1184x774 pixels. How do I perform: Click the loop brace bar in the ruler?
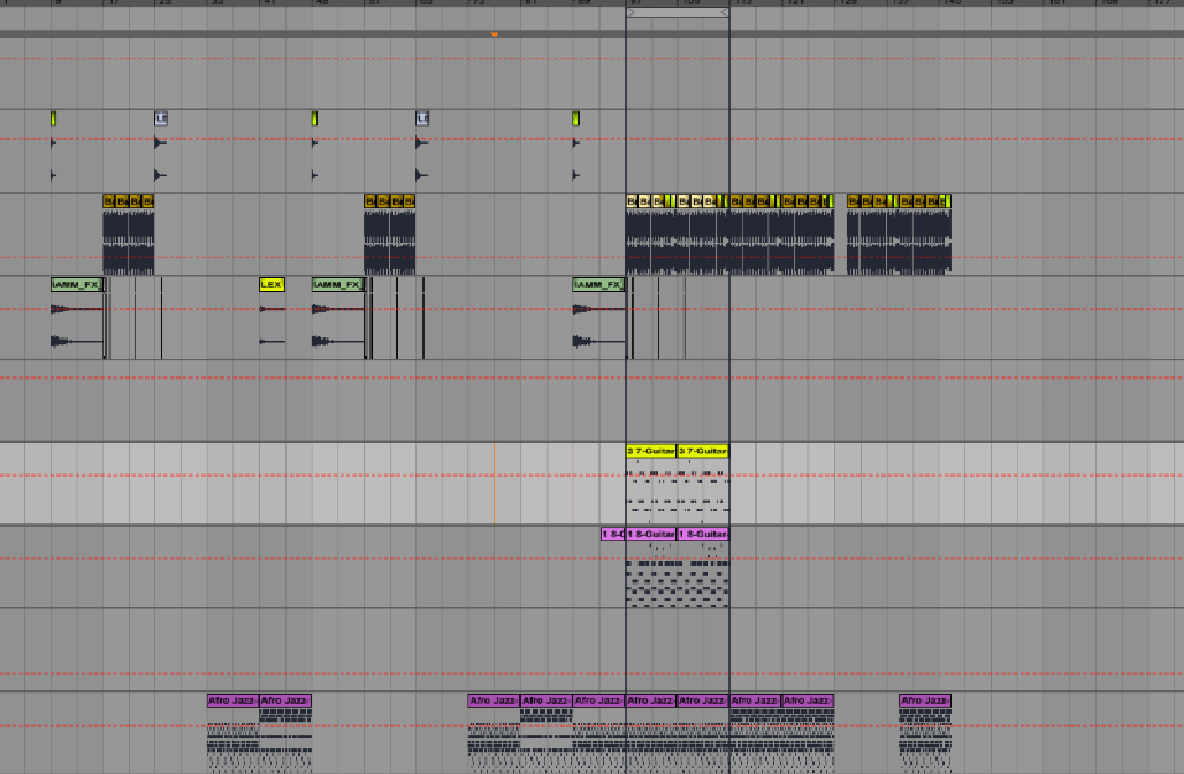677,13
